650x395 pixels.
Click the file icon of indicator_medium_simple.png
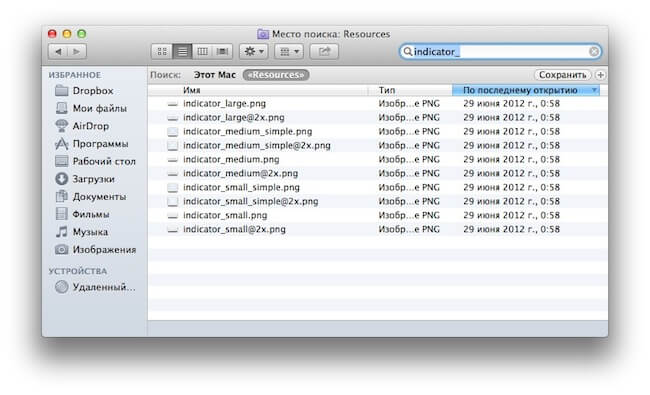point(172,132)
